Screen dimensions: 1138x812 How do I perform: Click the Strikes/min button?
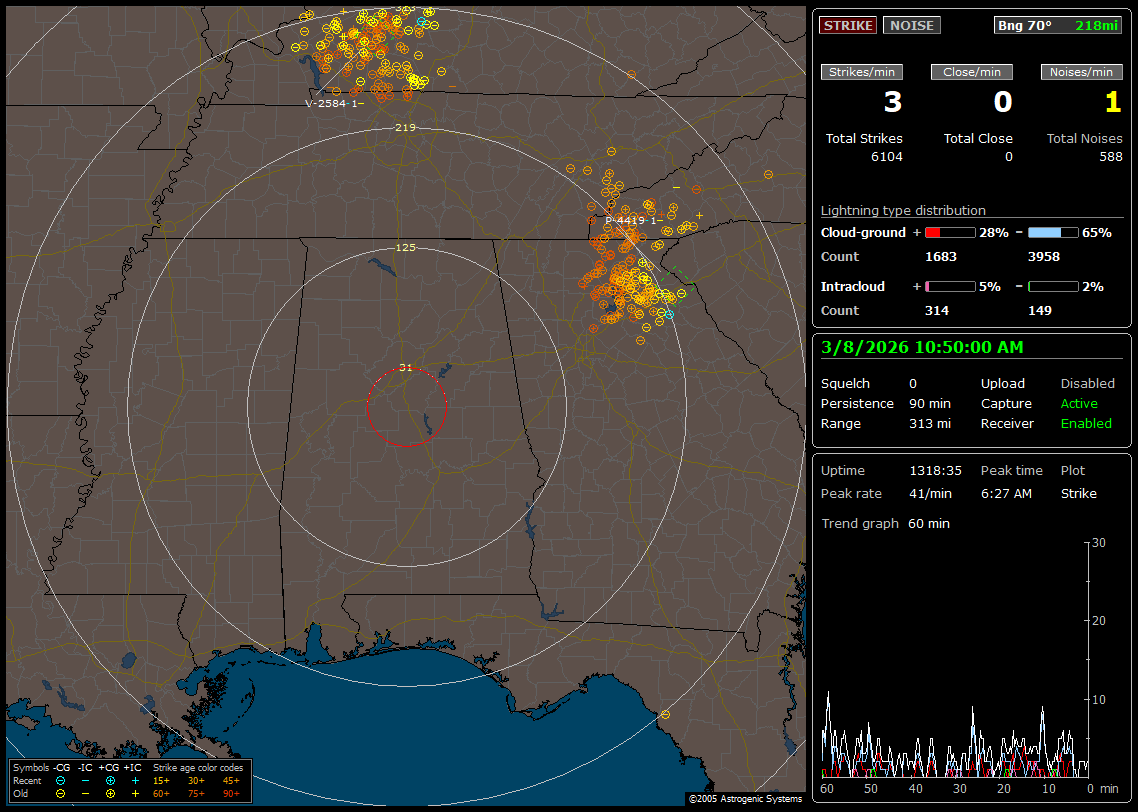862,72
